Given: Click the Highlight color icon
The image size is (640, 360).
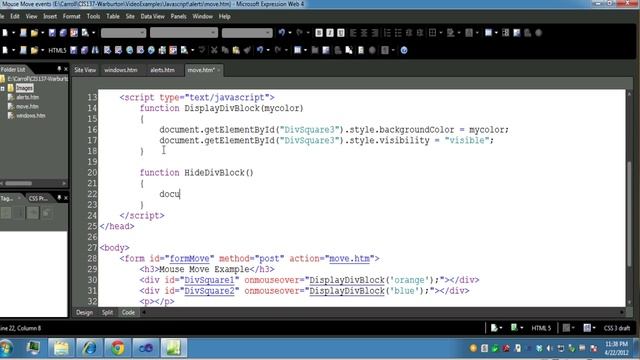Looking at the screenshot, I should 450,33.
